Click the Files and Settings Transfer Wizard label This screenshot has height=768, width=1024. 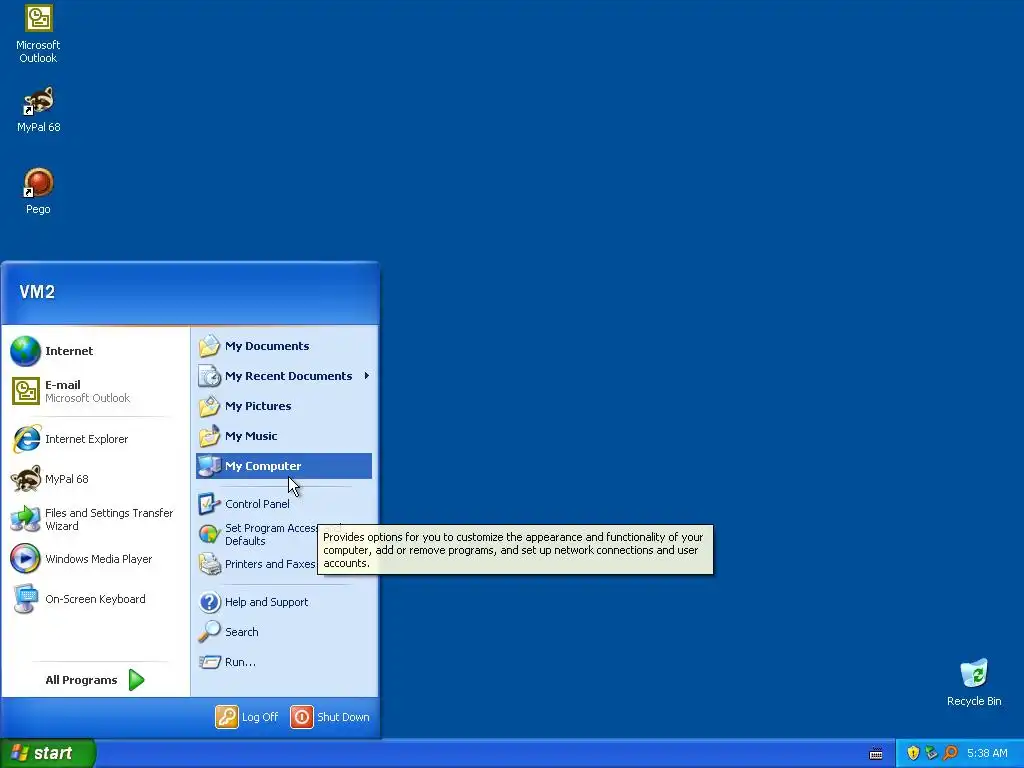(109, 519)
